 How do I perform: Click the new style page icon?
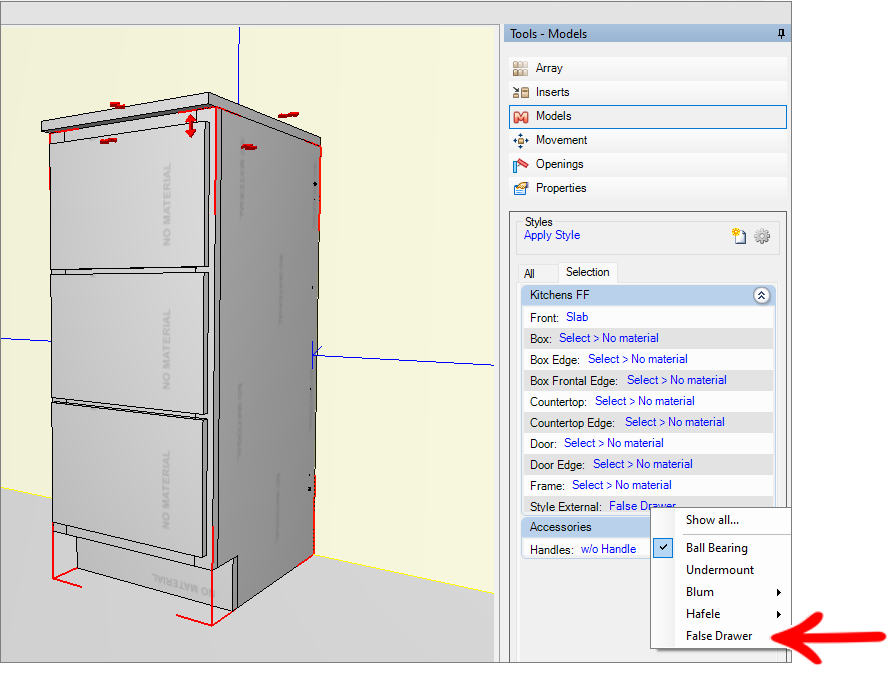click(739, 237)
